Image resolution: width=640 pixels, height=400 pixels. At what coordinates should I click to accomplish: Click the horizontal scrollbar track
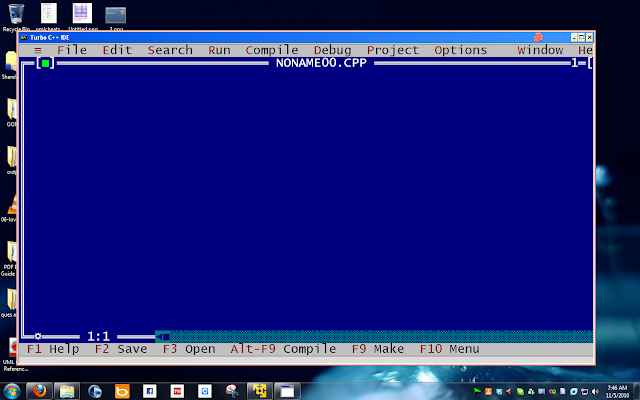[x=381, y=336]
